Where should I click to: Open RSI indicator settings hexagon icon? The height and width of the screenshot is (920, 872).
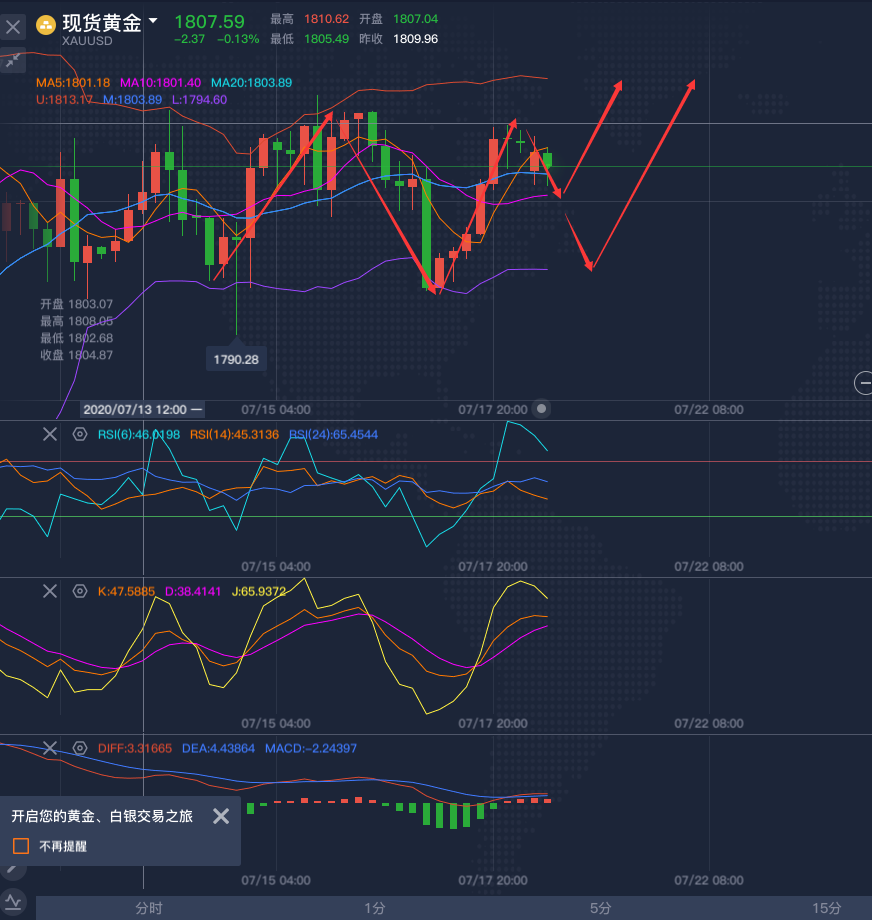(80, 434)
